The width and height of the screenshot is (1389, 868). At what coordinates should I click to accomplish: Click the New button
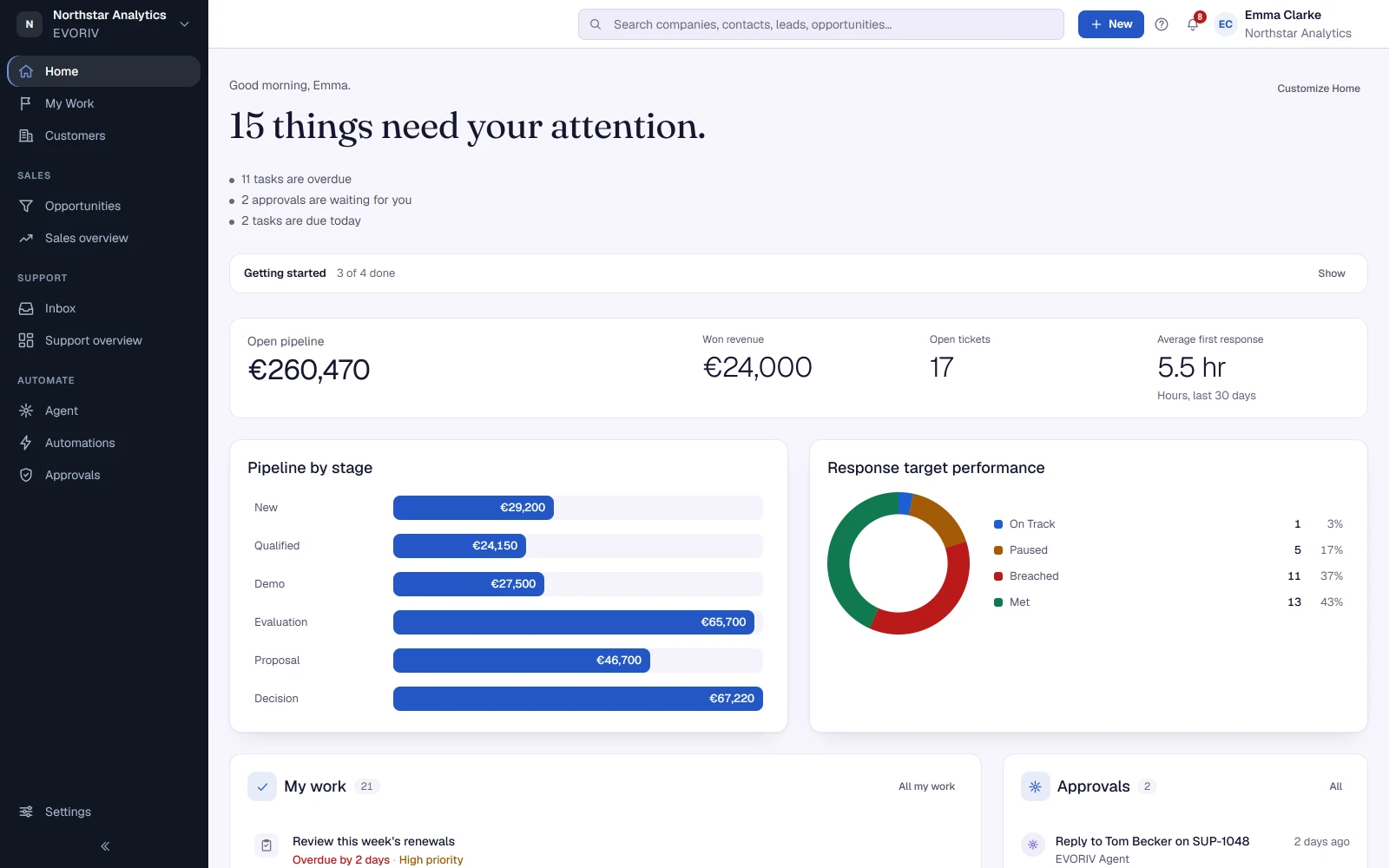click(1110, 24)
